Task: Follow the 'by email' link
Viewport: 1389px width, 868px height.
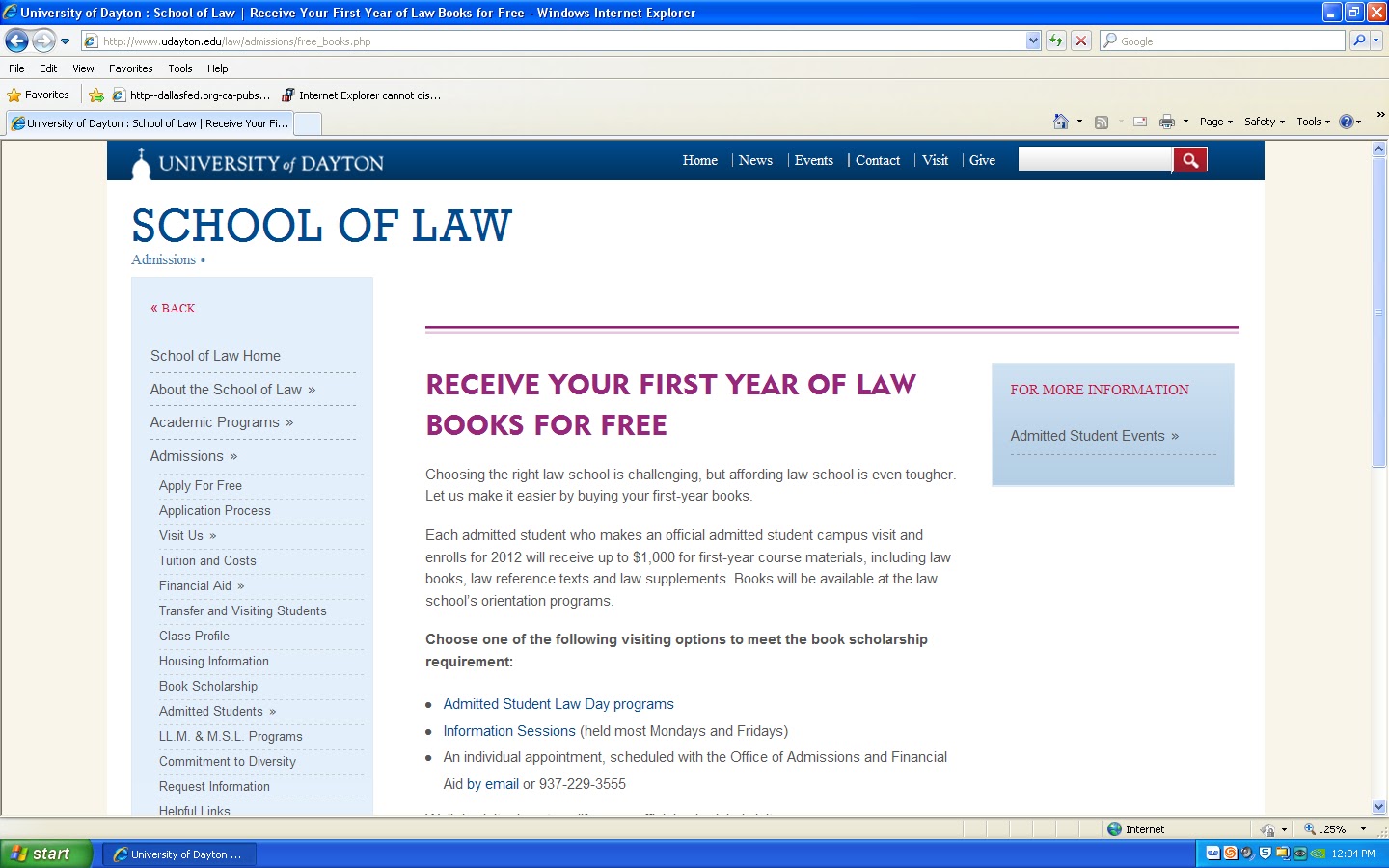Action: coord(493,784)
